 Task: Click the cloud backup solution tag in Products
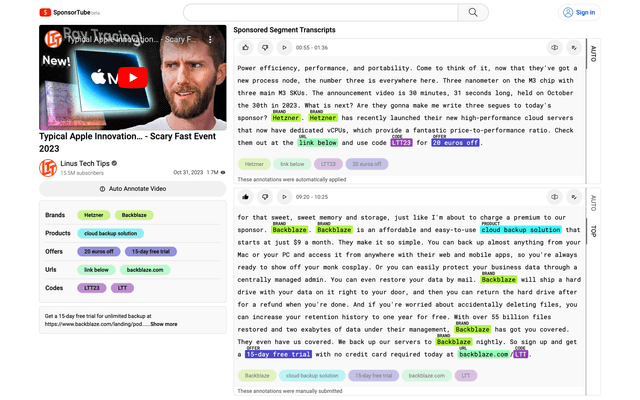tap(110, 233)
